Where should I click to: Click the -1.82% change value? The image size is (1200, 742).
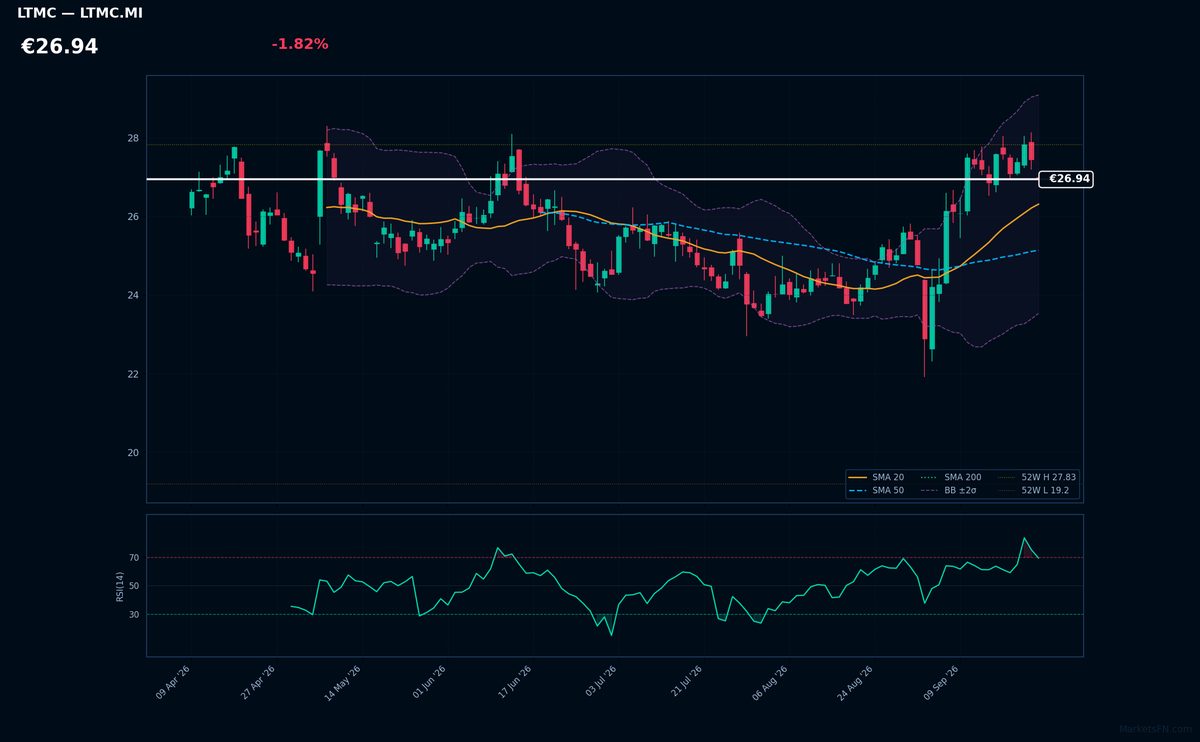click(300, 44)
